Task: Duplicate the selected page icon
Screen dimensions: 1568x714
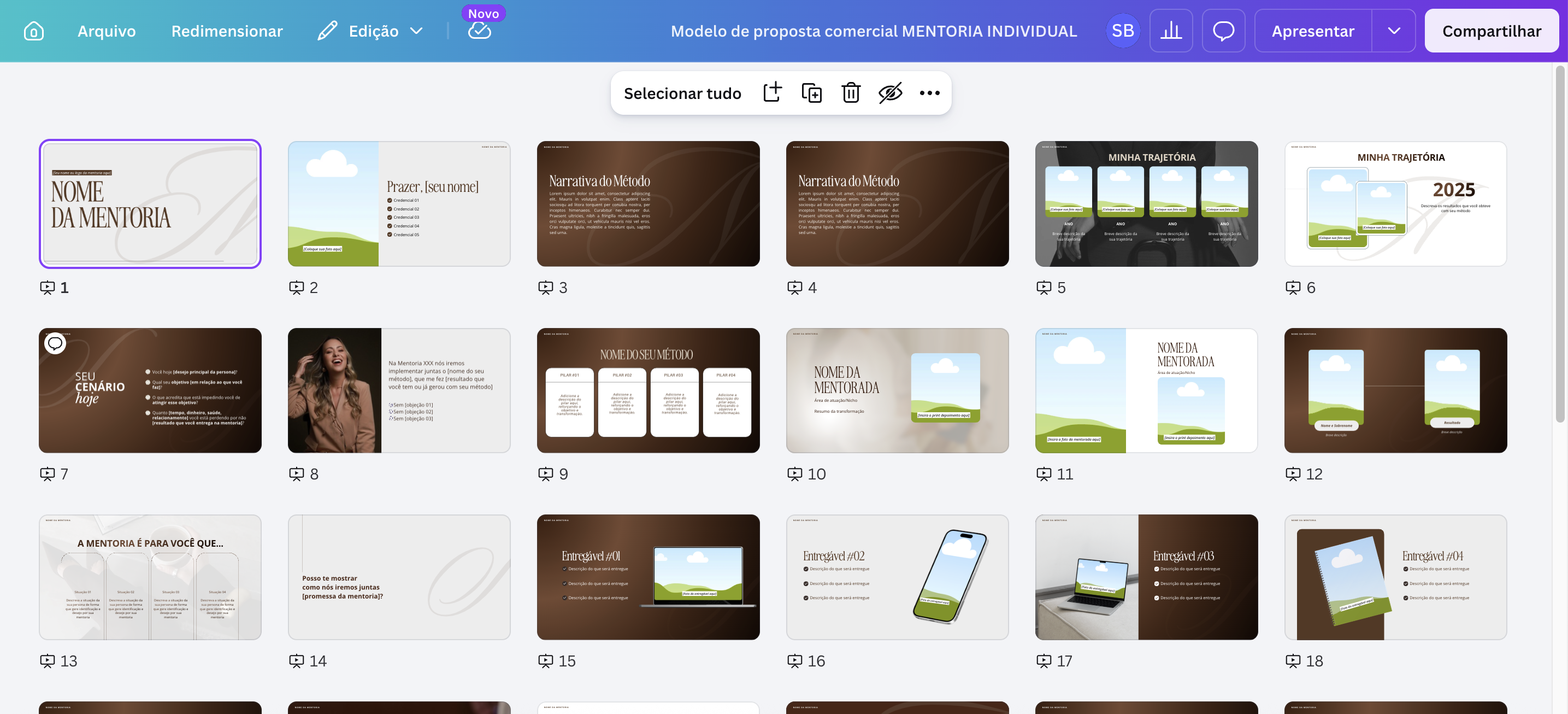Action: click(x=812, y=92)
